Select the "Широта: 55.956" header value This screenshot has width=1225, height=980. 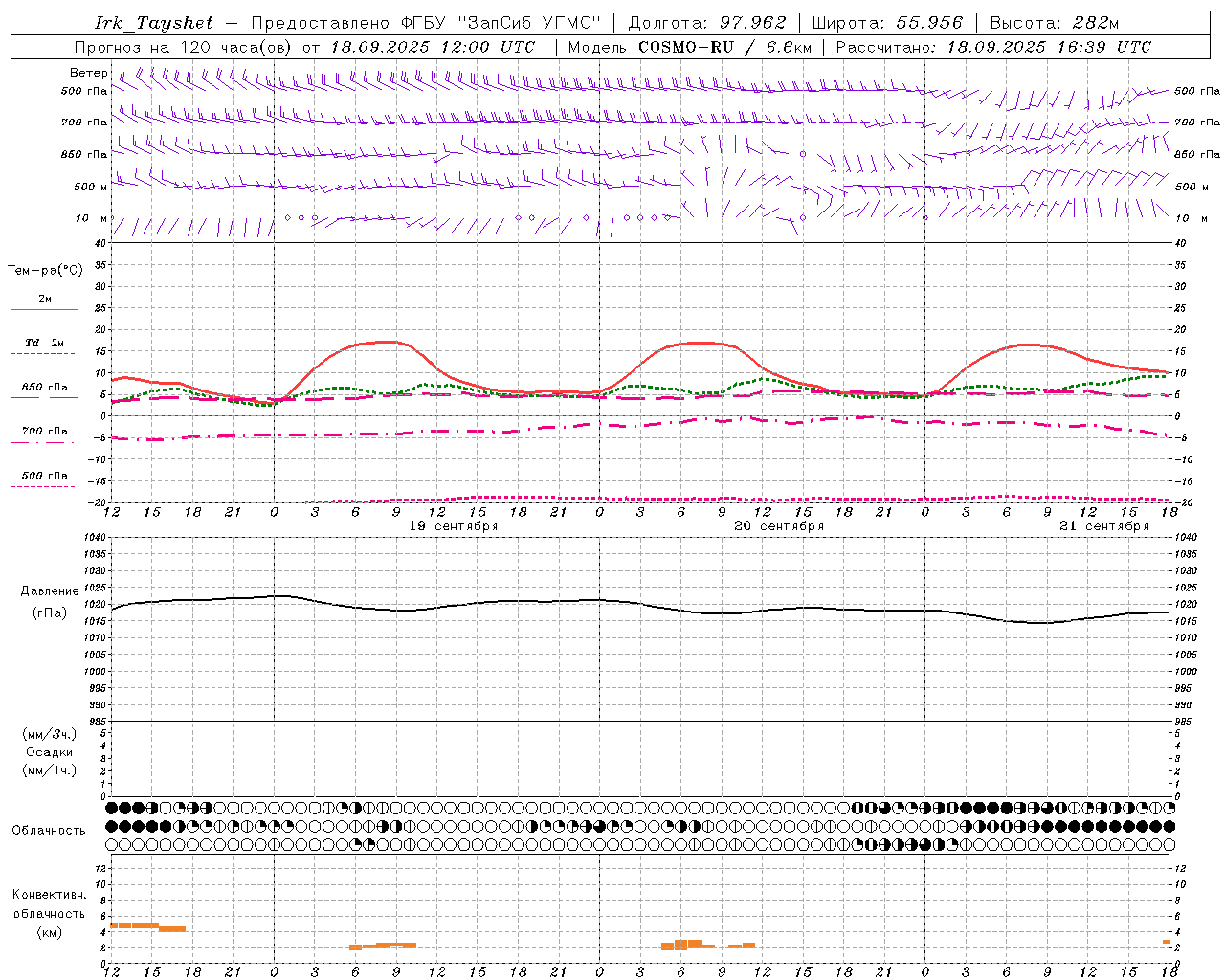(x=887, y=23)
